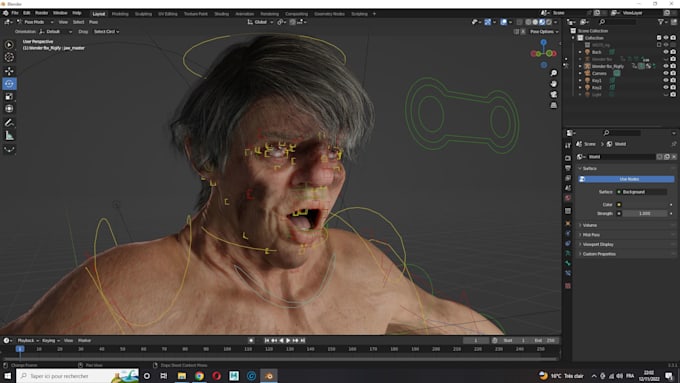This screenshot has width=680, height=383.
Task: Open the Playback menu in timeline
Action: click(28, 340)
